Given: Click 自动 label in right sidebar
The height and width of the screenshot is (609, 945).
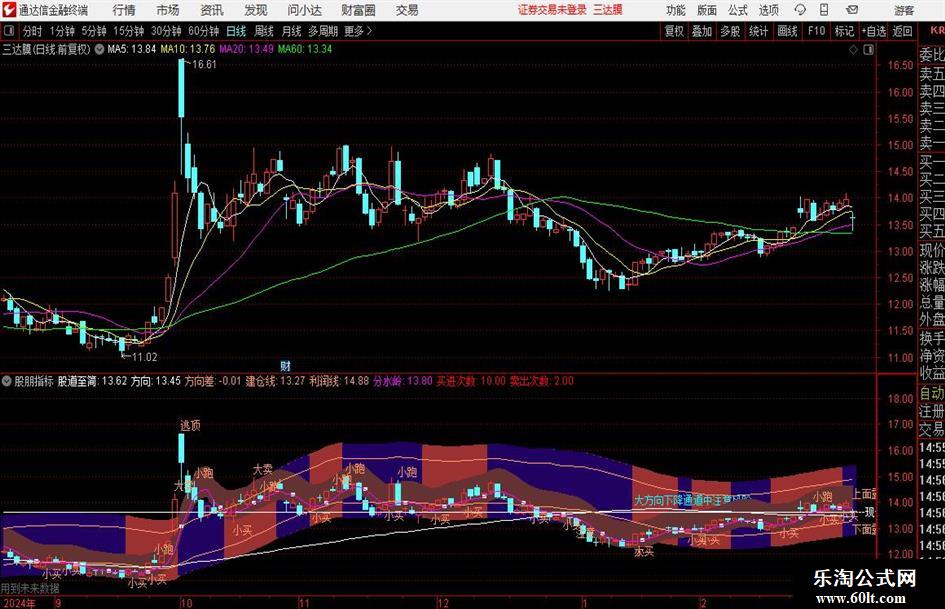Looking at the screenshot, I should 932,393.
